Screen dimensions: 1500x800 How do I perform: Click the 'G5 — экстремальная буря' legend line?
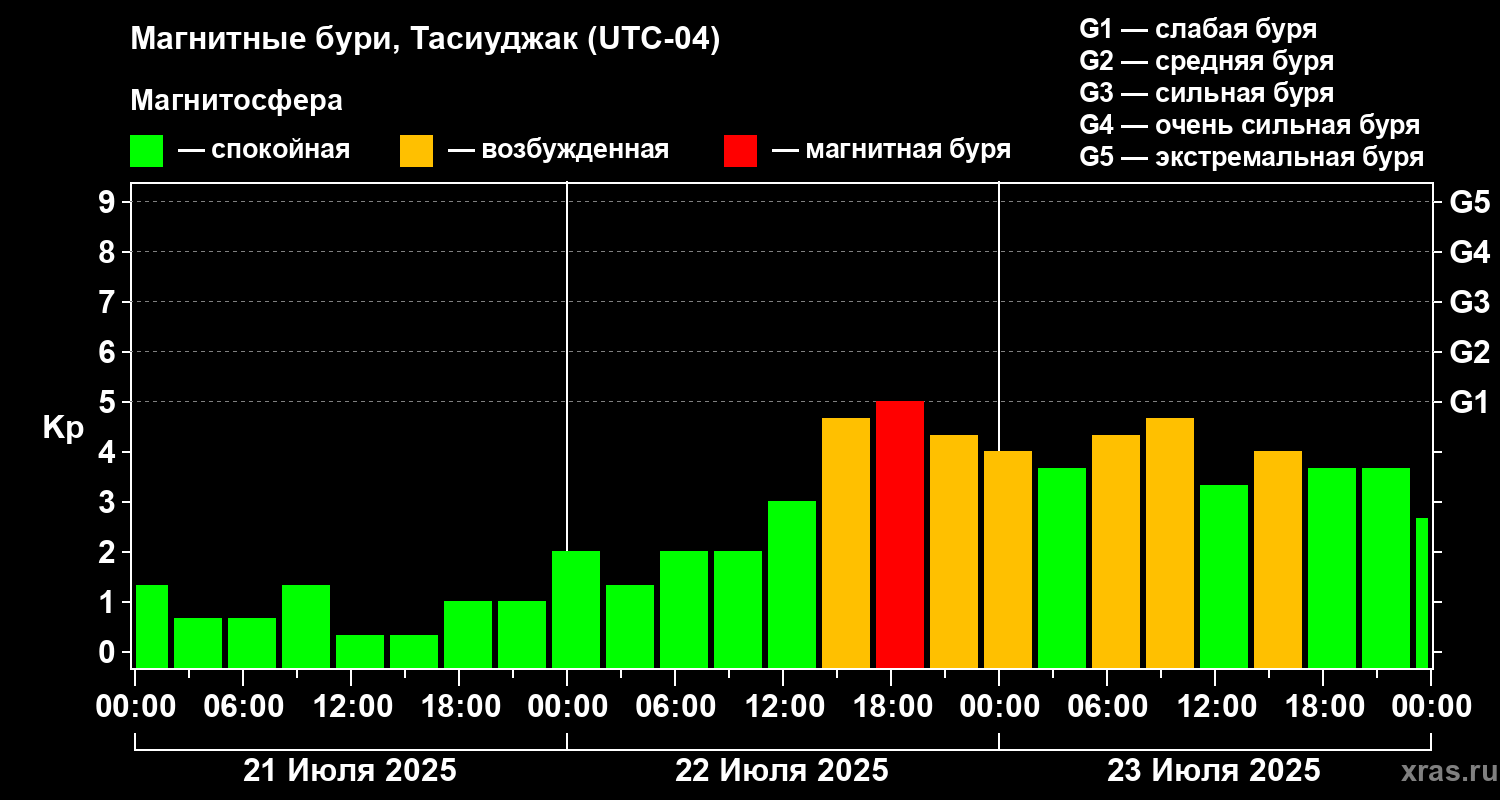1252,157
